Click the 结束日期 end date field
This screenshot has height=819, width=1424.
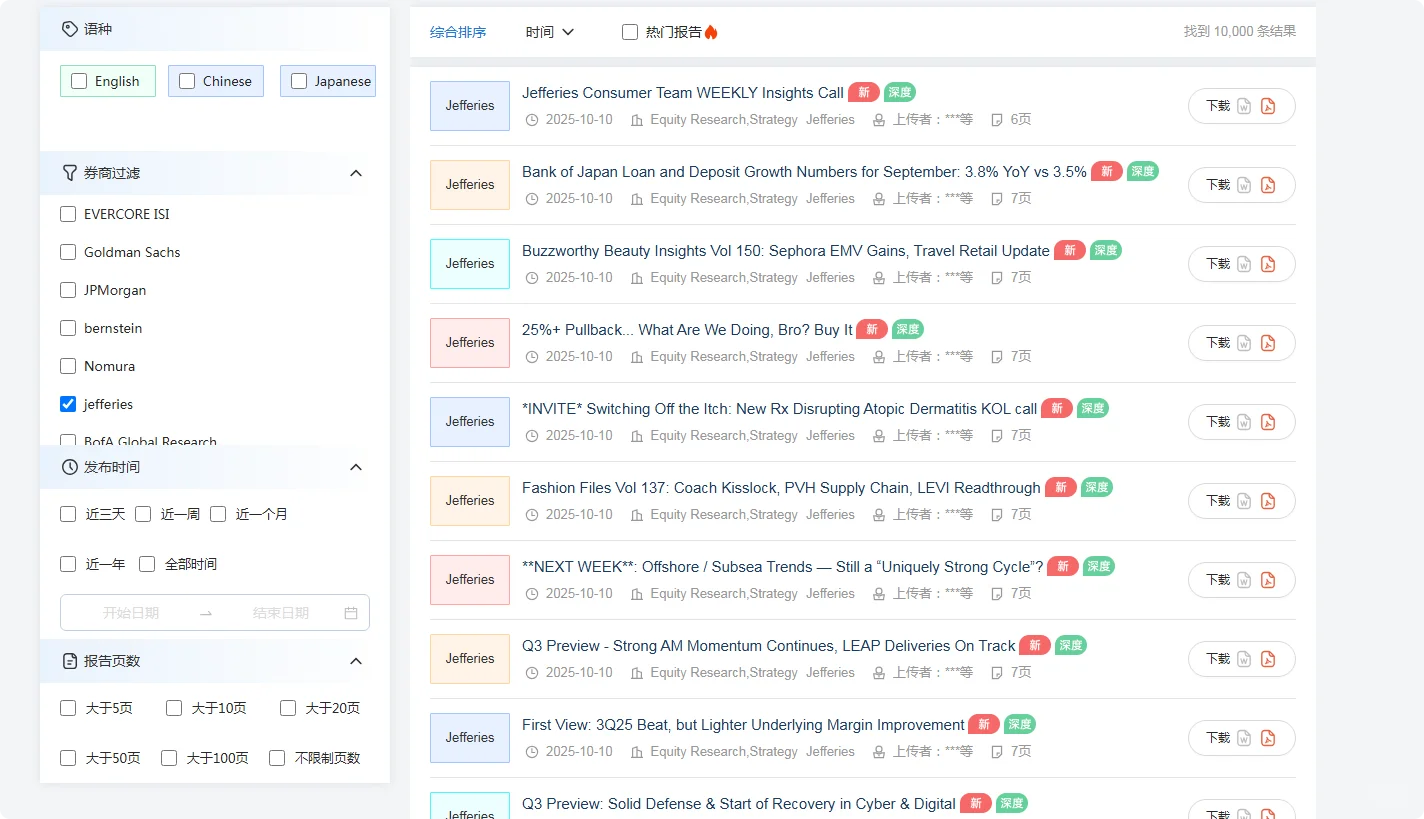click(x=280, y=613)
